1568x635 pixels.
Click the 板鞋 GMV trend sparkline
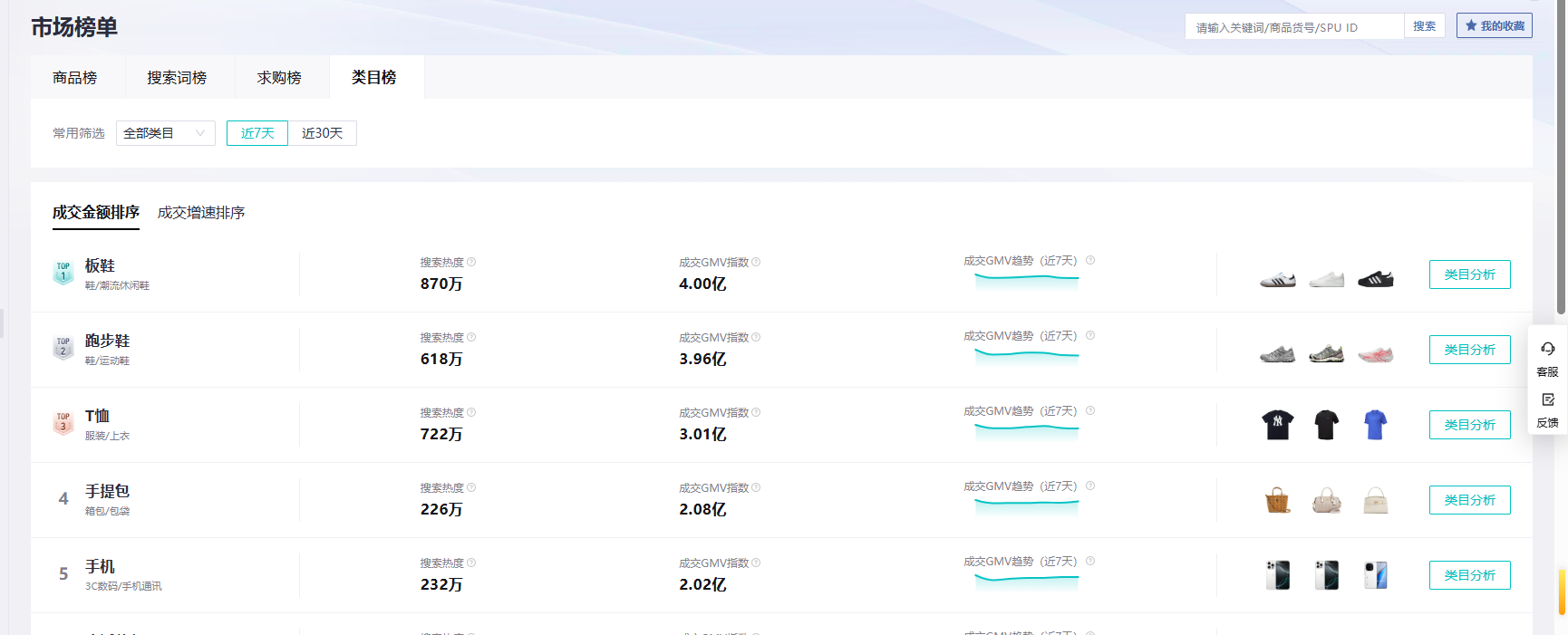pos(1026,279)
